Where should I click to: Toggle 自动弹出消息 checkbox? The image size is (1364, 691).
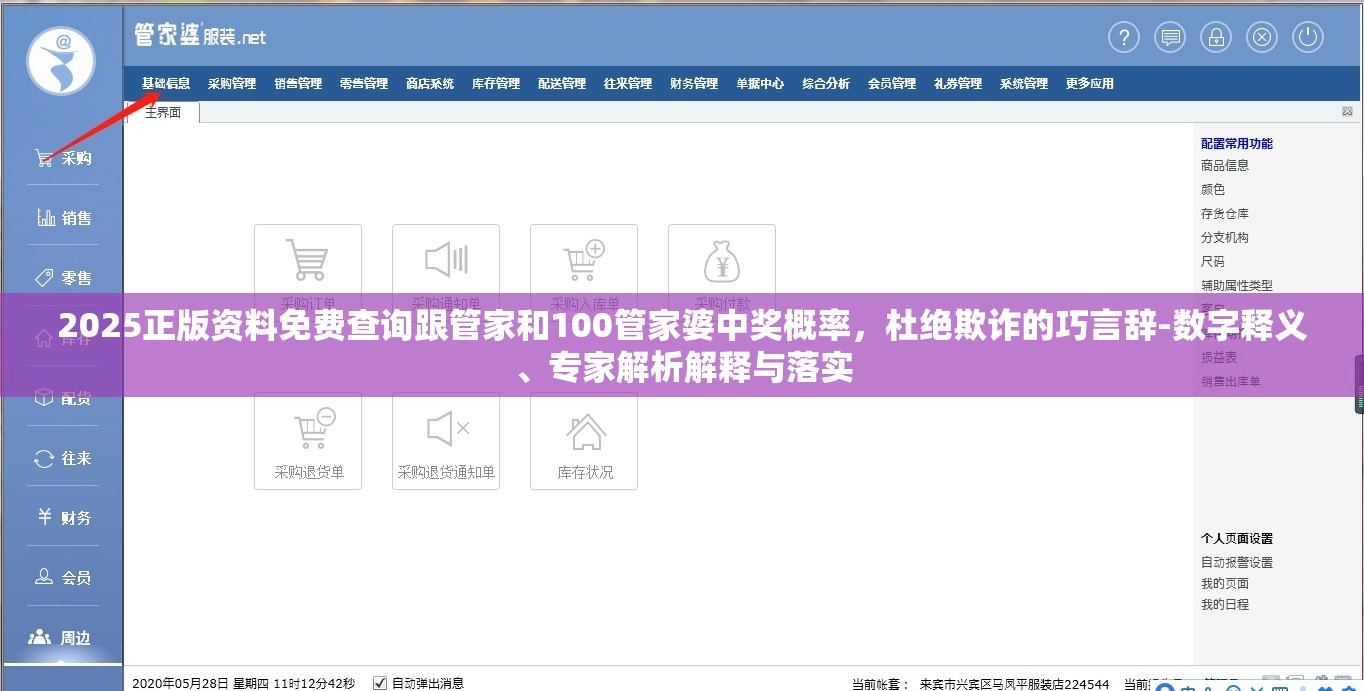[379, 684]
